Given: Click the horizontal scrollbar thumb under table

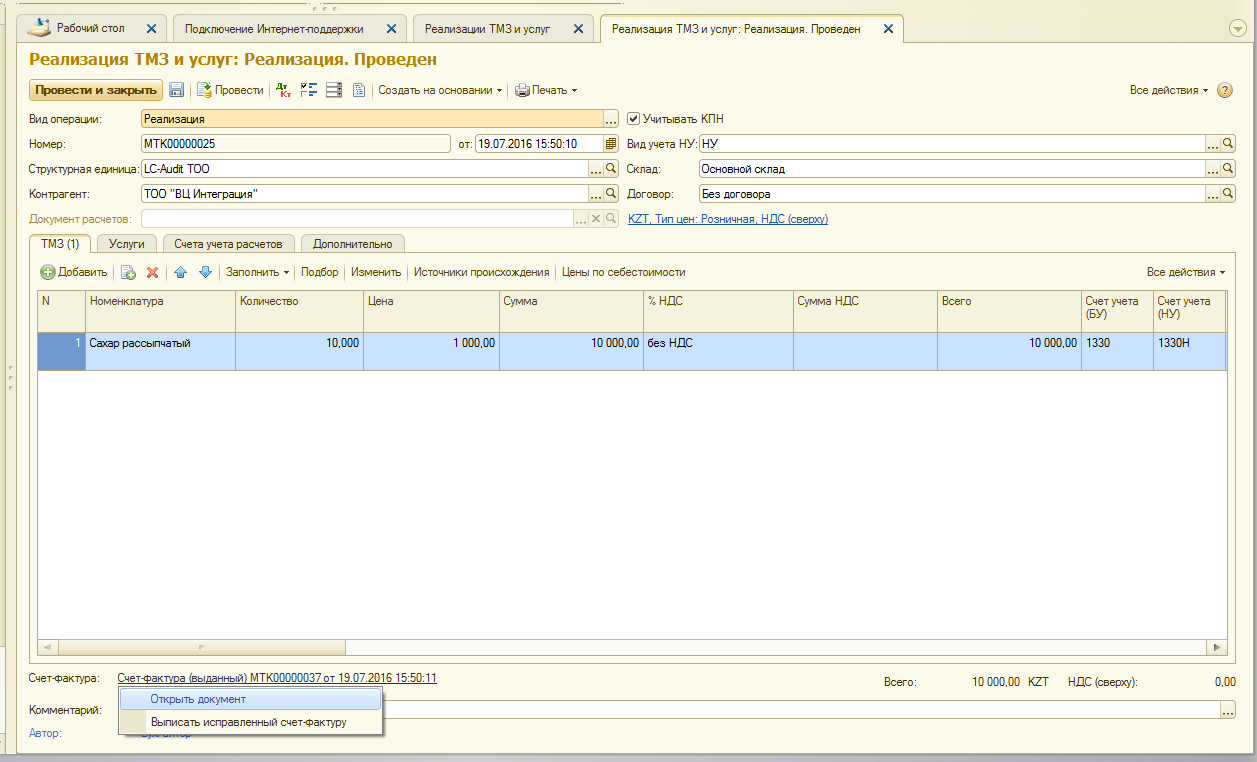Looking at the screenshot, I should point(201,647).
